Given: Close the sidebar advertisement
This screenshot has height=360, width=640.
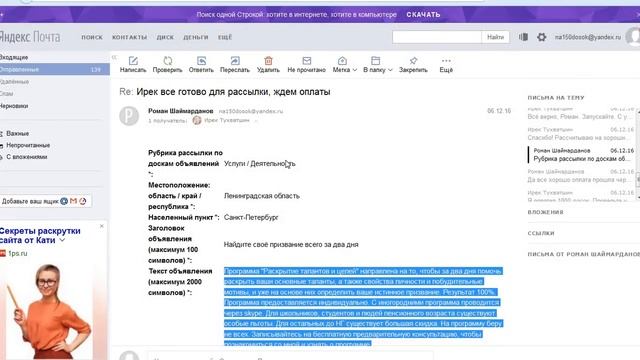Looking at the screenshot, I should [102, 226].
